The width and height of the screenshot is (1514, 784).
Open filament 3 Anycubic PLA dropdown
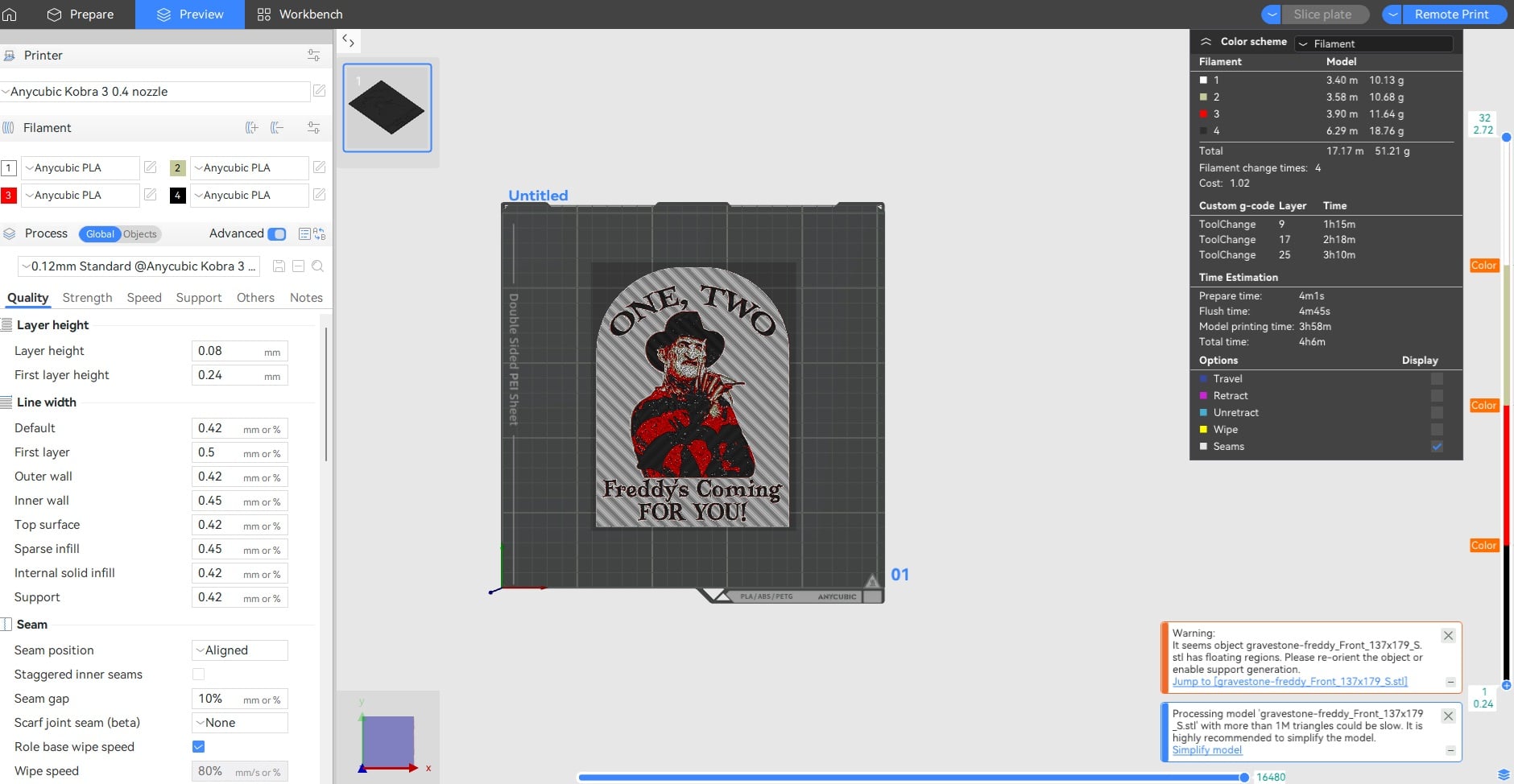pos(80,196)
